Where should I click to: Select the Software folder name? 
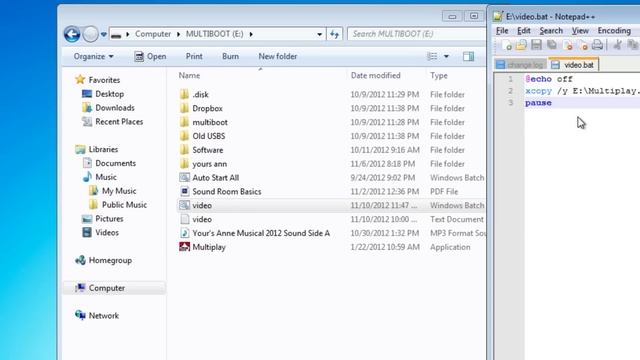[208, 150]
